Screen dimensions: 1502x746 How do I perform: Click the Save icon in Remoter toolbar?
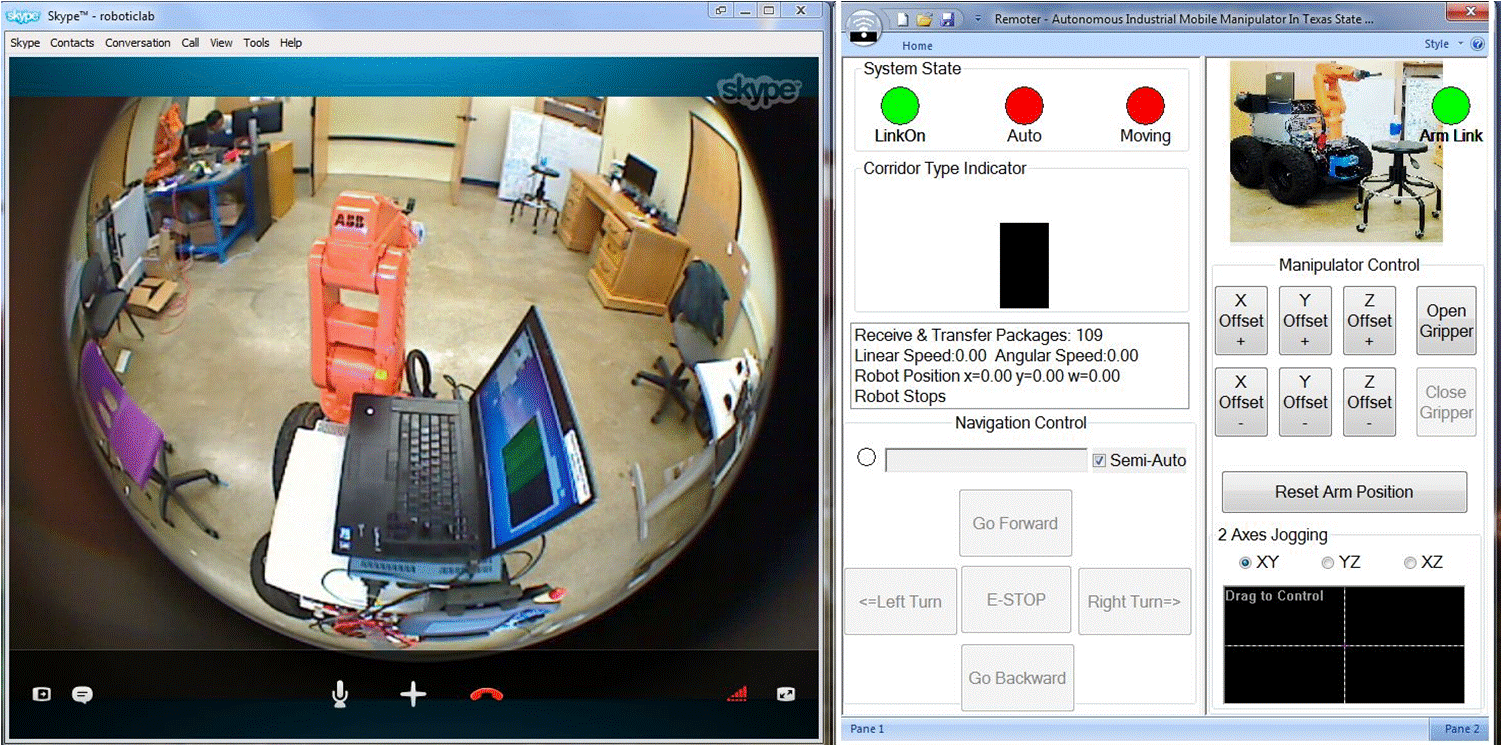click(x=947, y=19)
